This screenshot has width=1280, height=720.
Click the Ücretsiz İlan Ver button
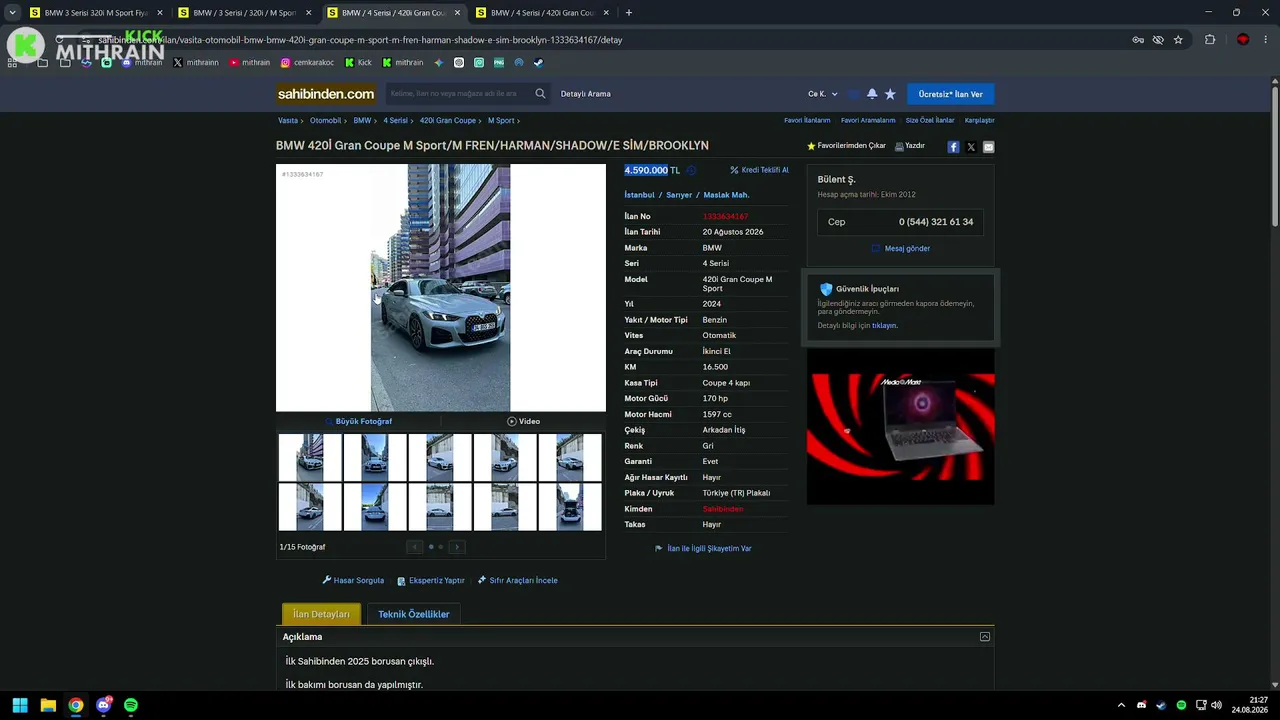click(x=951, y=94)
